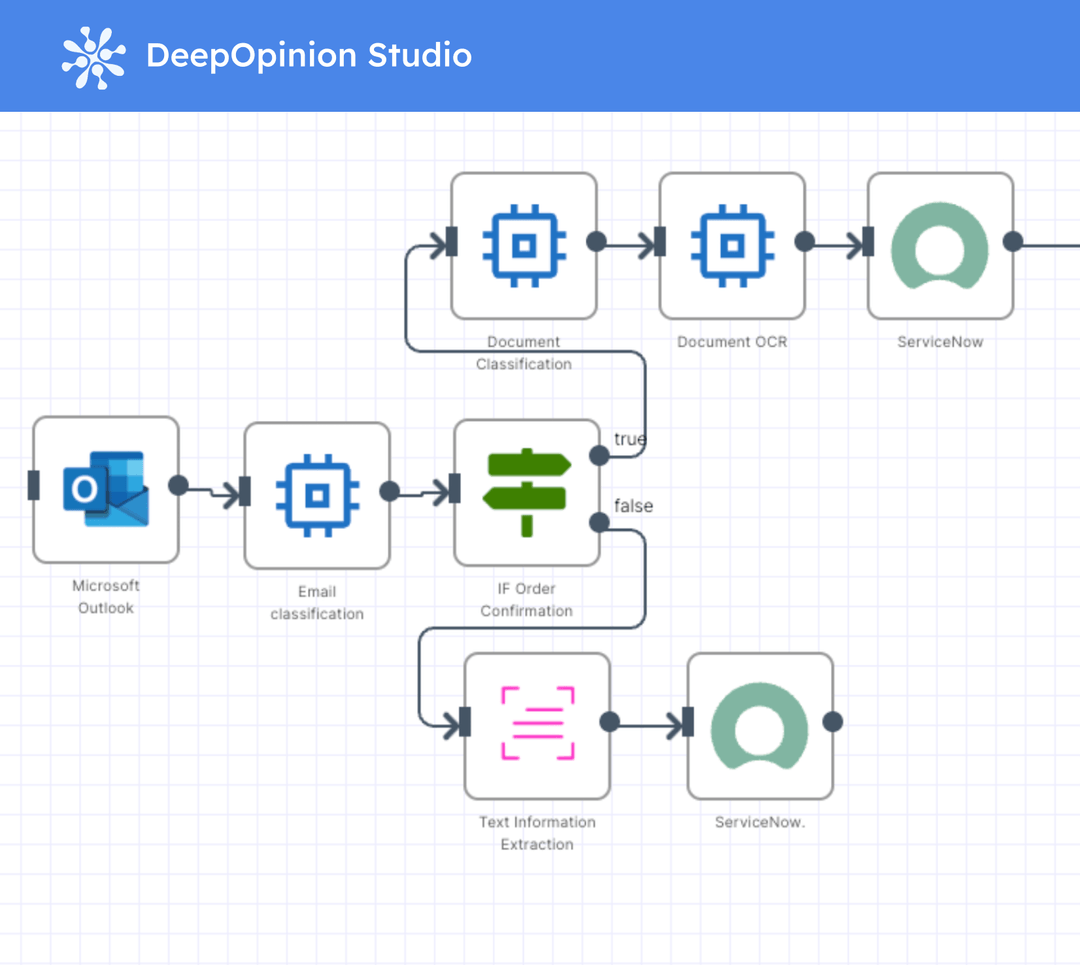Viewport: 1080px width, 965px height.
Task: Select the false branch output connector dot
Action: [x=600, y=521]
